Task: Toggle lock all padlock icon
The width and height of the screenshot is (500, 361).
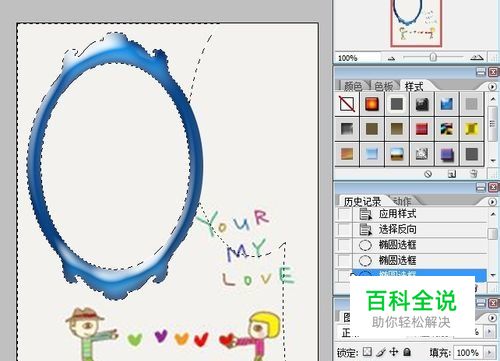Action: coord(407,352)
